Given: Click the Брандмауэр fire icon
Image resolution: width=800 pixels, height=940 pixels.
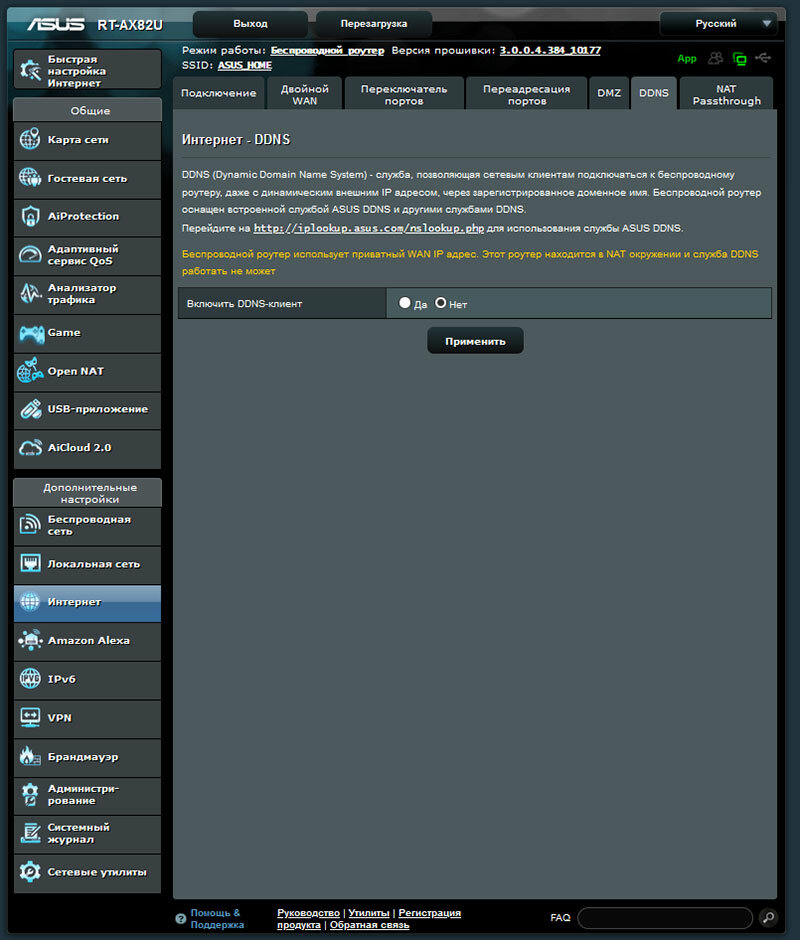Looking at the screenshot, I should [30, 756].
